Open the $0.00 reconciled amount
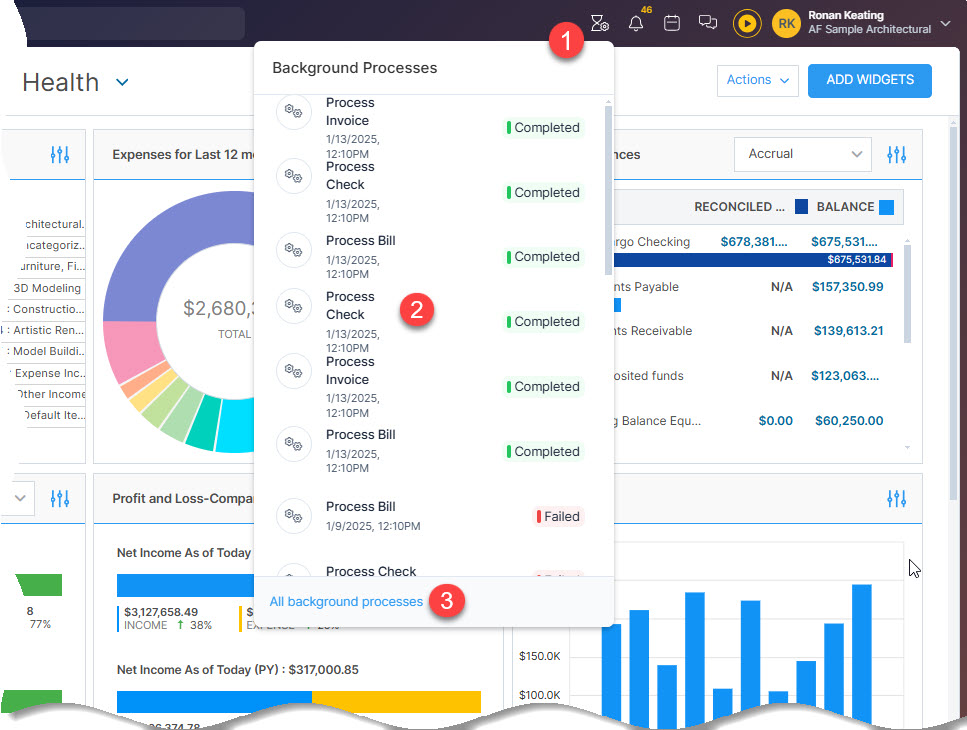Viewport: 967px width, 730px height. click(776, 420)
